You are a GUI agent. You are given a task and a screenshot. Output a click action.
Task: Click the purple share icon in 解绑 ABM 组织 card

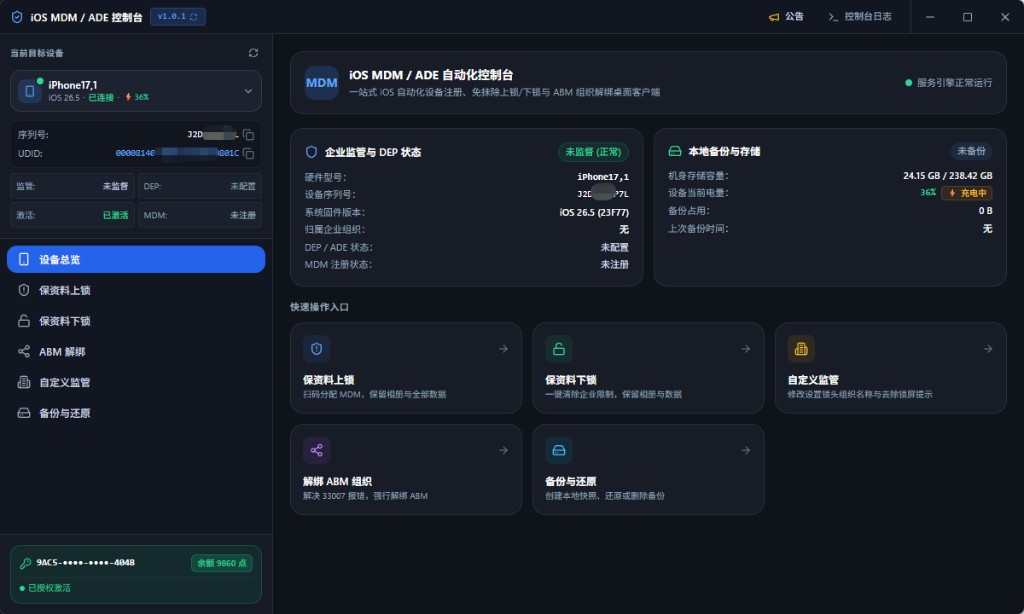pos(317,450)
